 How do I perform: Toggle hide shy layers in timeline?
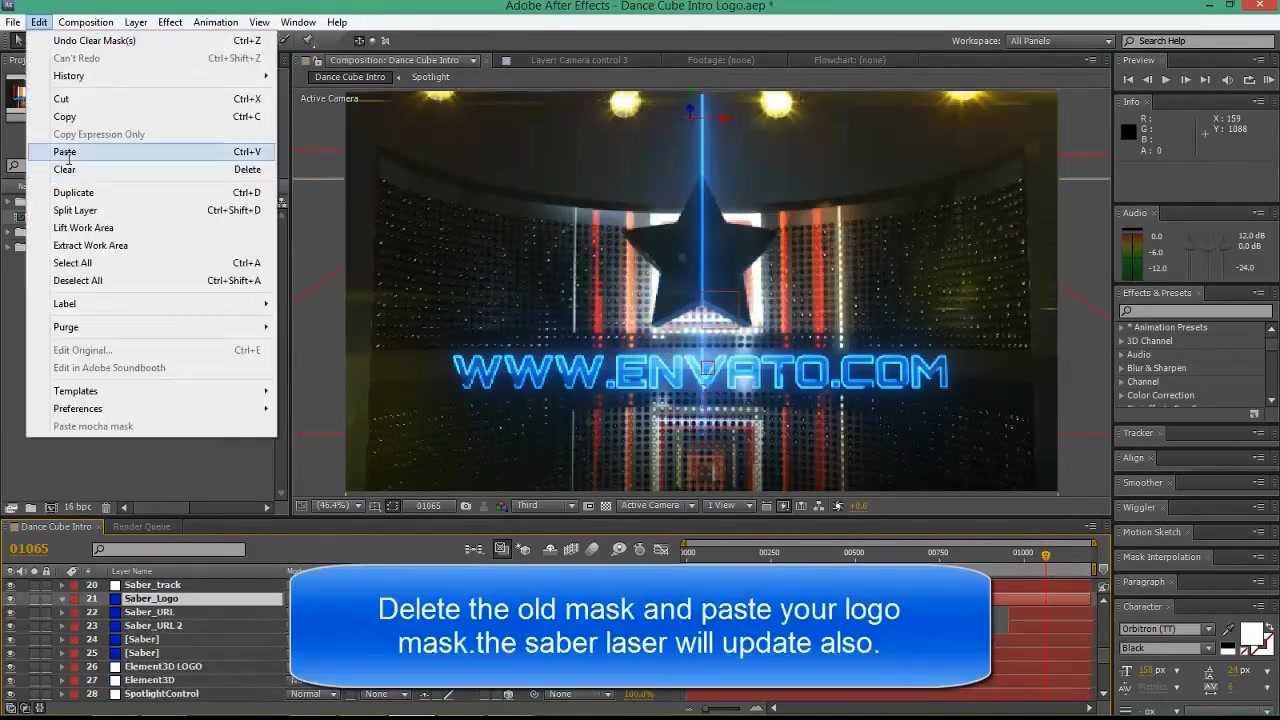coord(550,549)
